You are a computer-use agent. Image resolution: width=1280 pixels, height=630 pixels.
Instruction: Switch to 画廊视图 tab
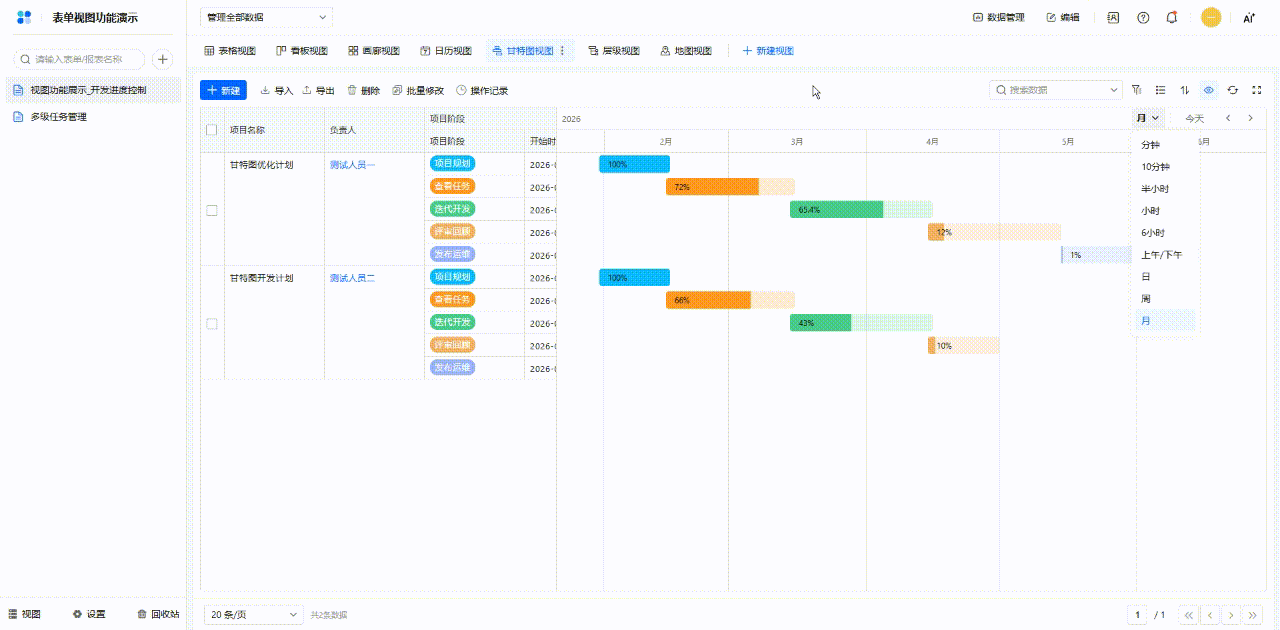tap(374, 50)
